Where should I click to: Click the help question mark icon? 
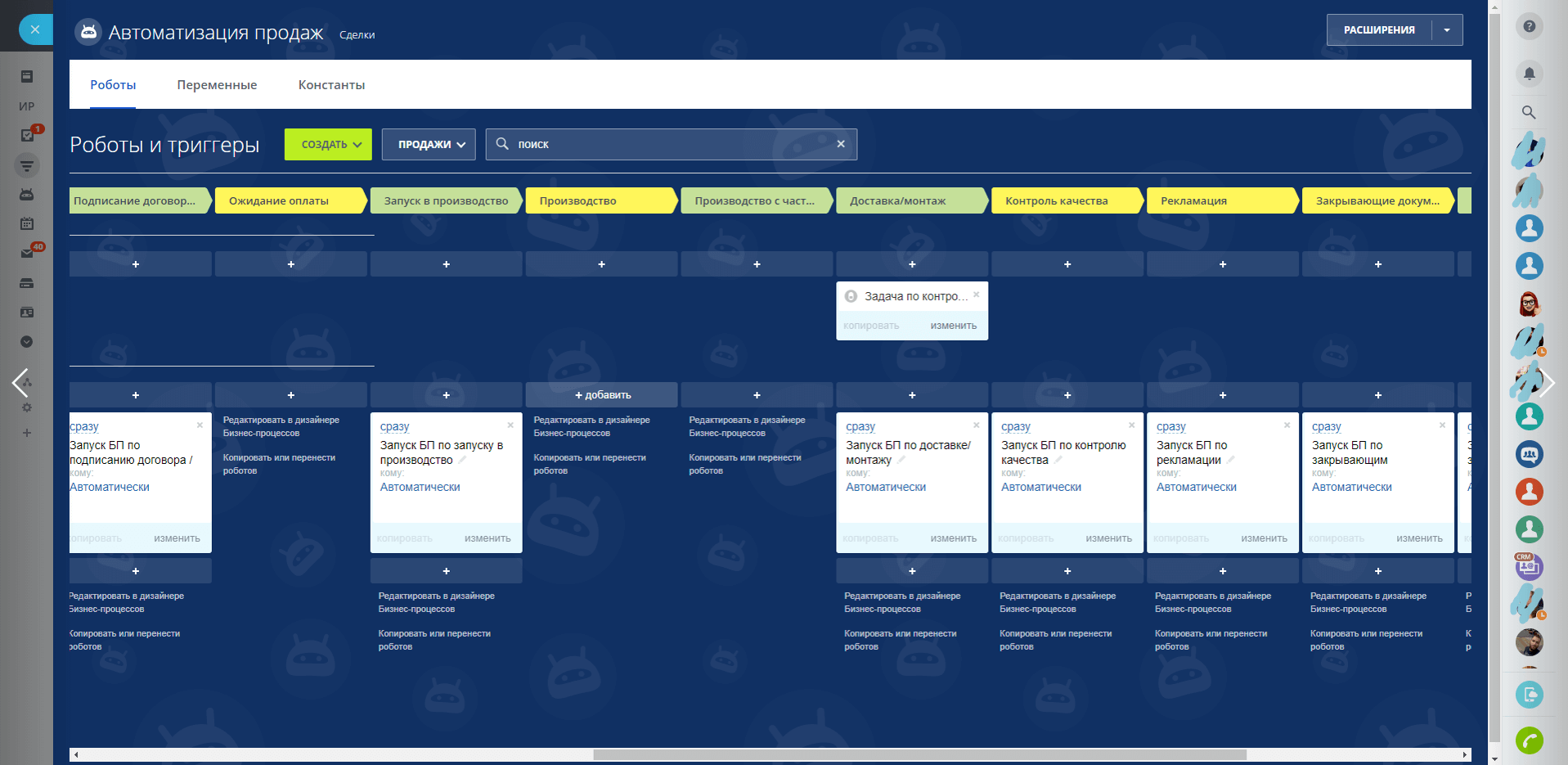[1529, 26]
